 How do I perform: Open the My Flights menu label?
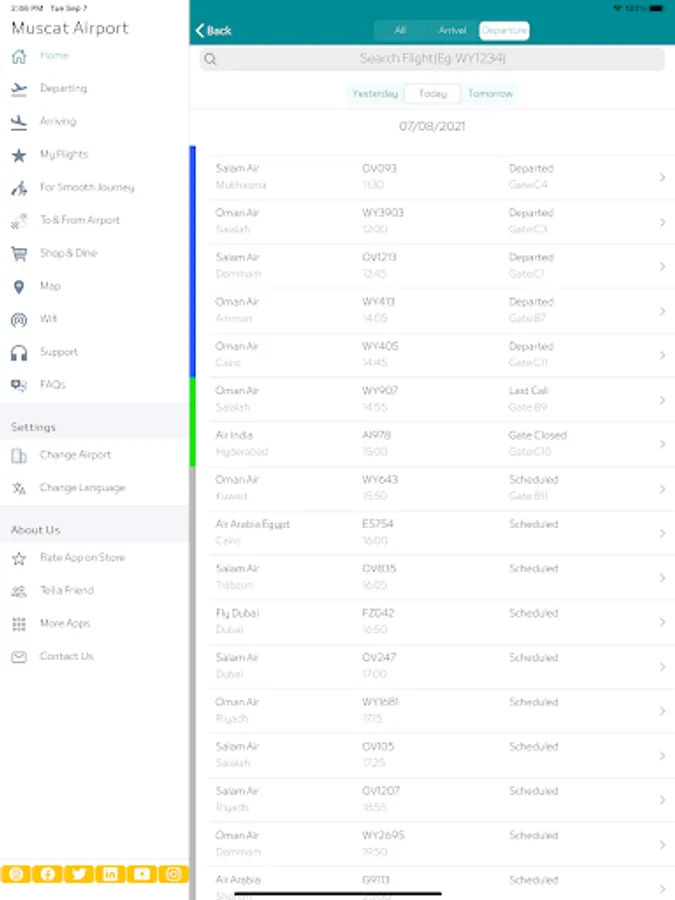click(x=64, y=154)
